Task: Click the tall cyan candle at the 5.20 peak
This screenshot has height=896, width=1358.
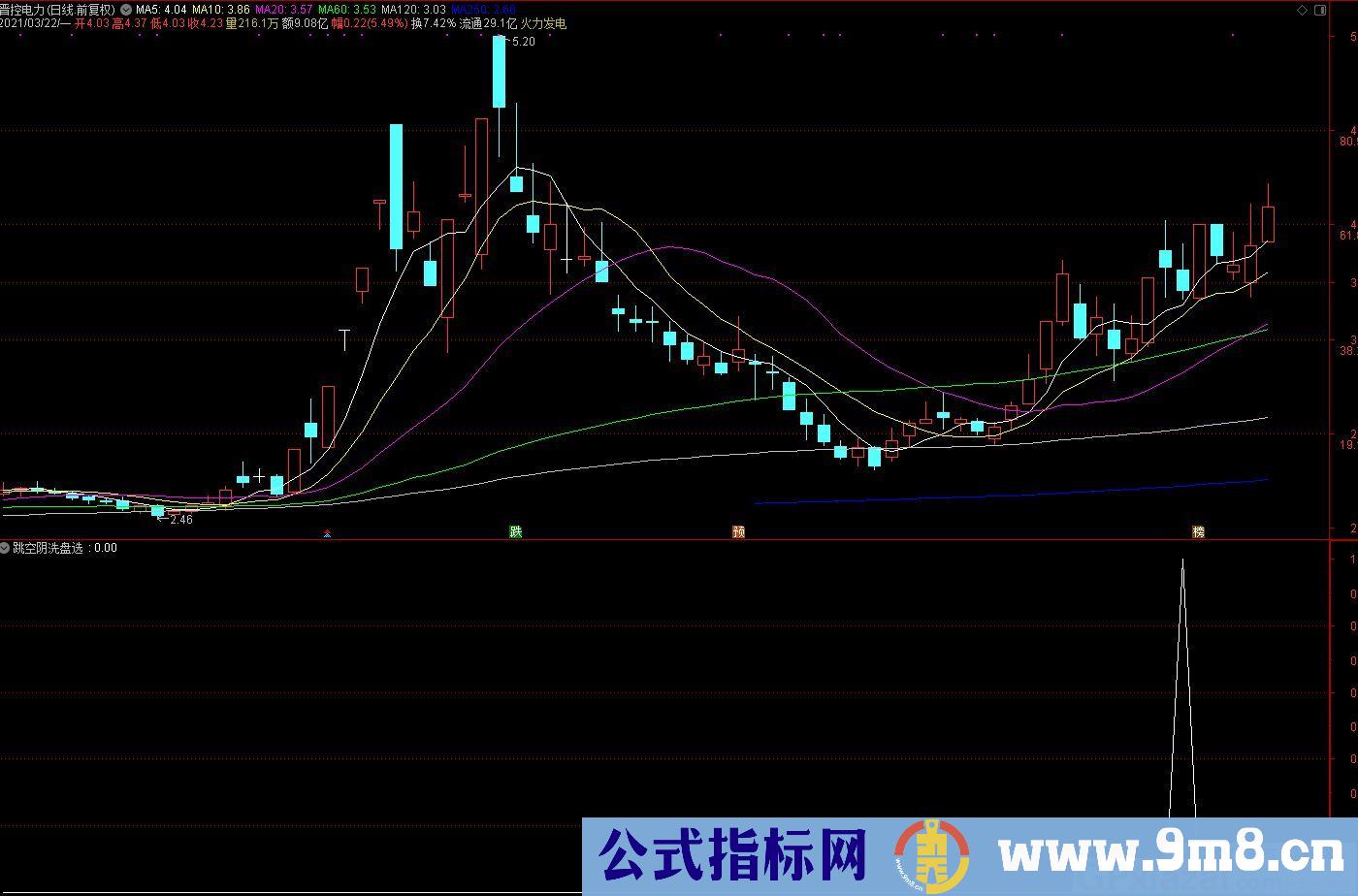Action: point(500,72)
